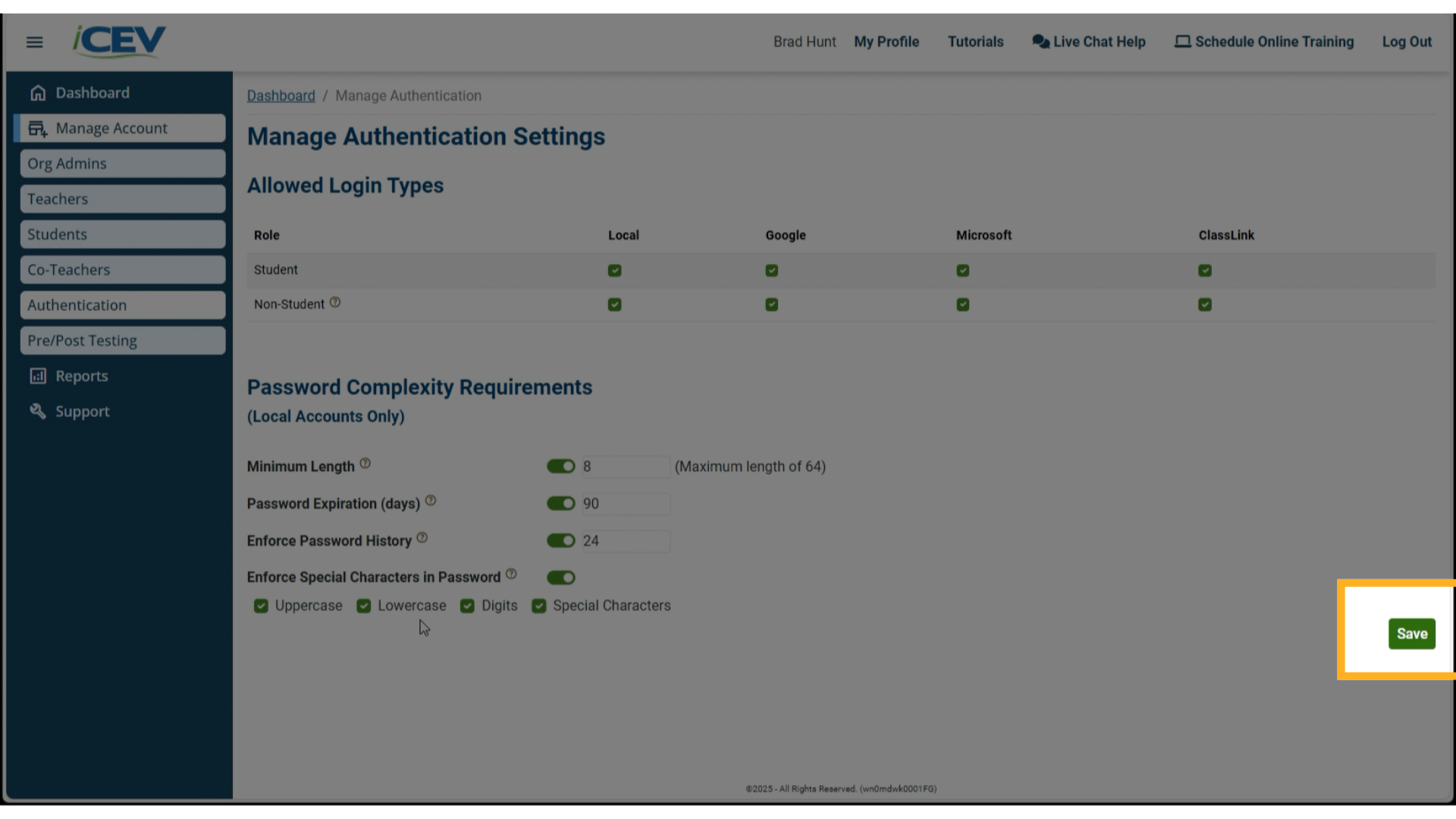Open the Tutorials link
The width and height of the screenshot is (1456, 819).
(975, 42)
